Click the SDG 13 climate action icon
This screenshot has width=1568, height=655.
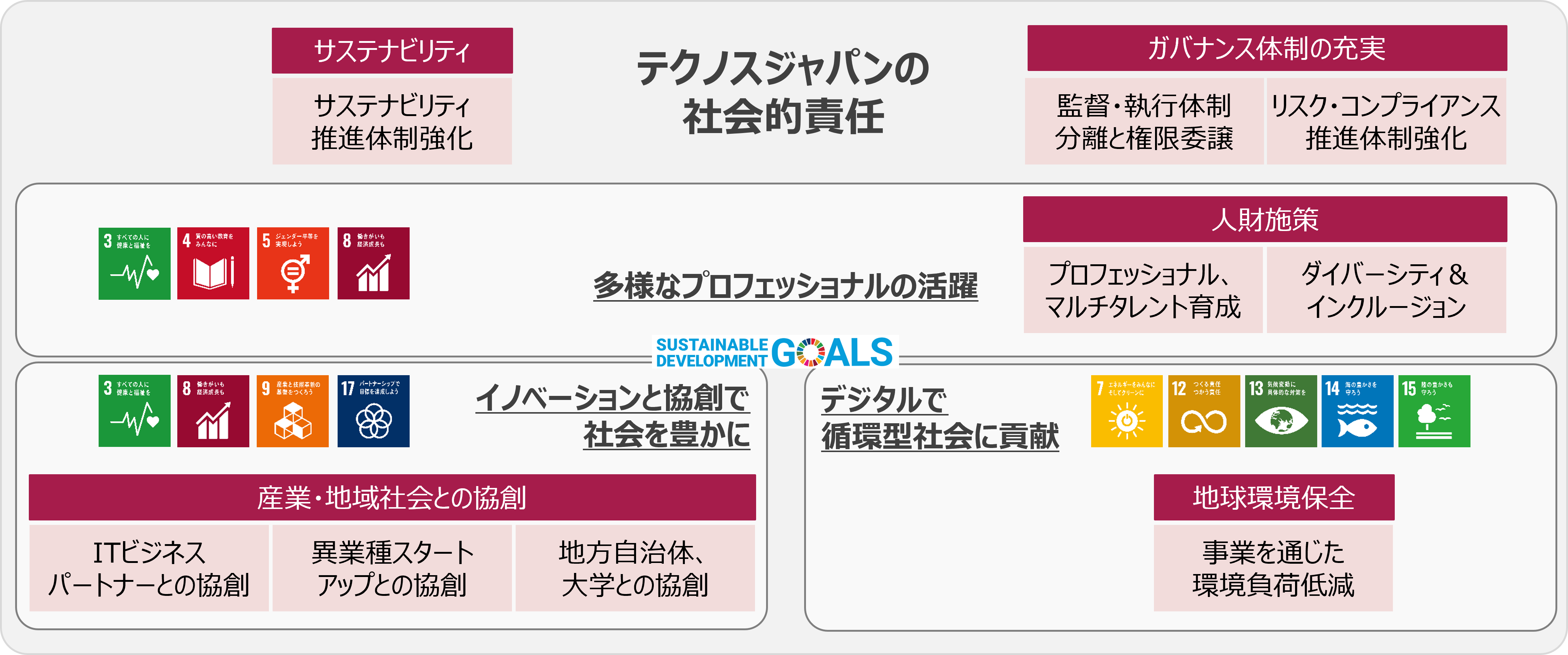[1281, 411]
